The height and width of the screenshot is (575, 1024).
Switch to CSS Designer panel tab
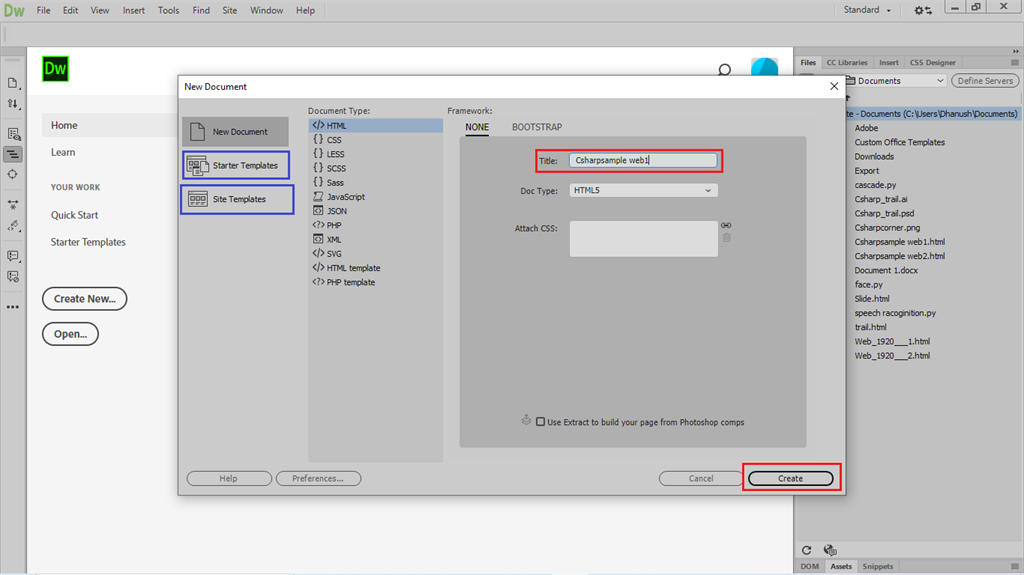point(933,63)
